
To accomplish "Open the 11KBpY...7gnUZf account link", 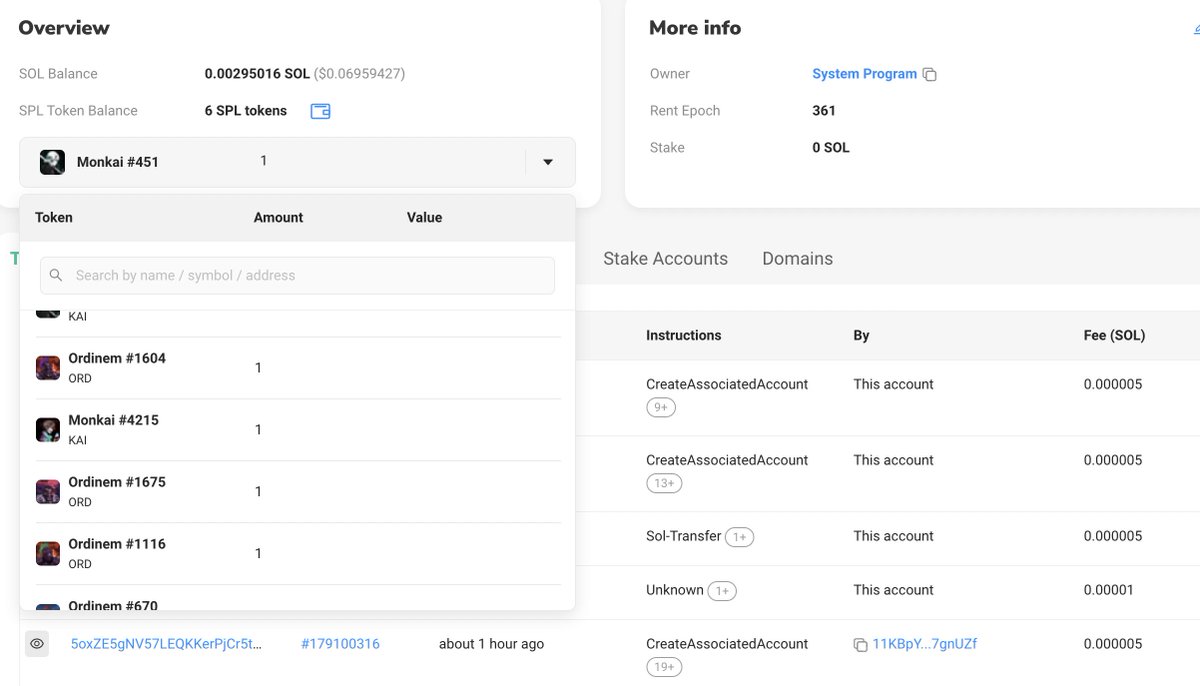I will (x=925, y=644).
